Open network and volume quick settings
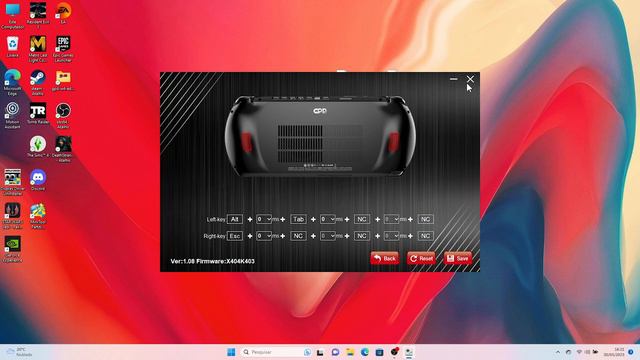The image size is (640, 360). (587, 352)
